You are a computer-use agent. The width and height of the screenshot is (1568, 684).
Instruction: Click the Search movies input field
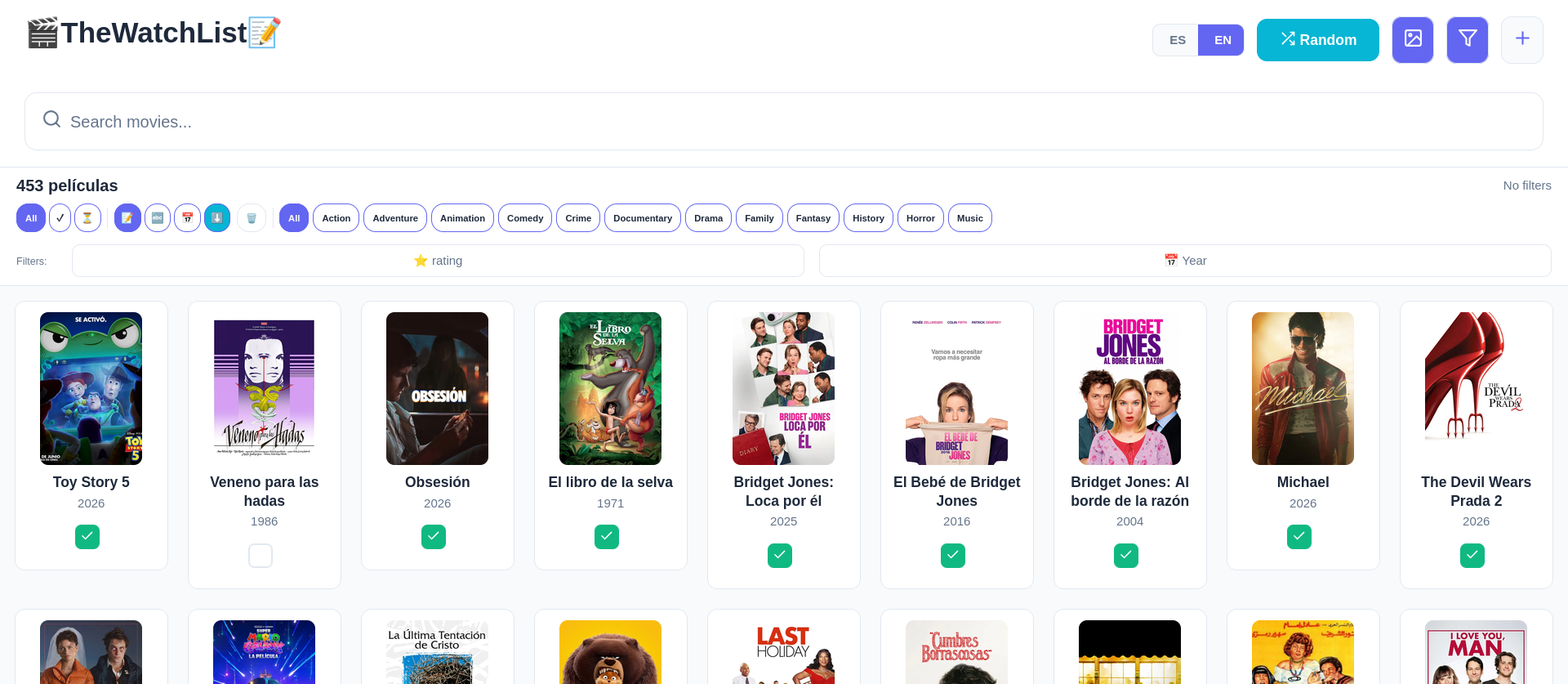pyautogui.click(x=784, y=122)
